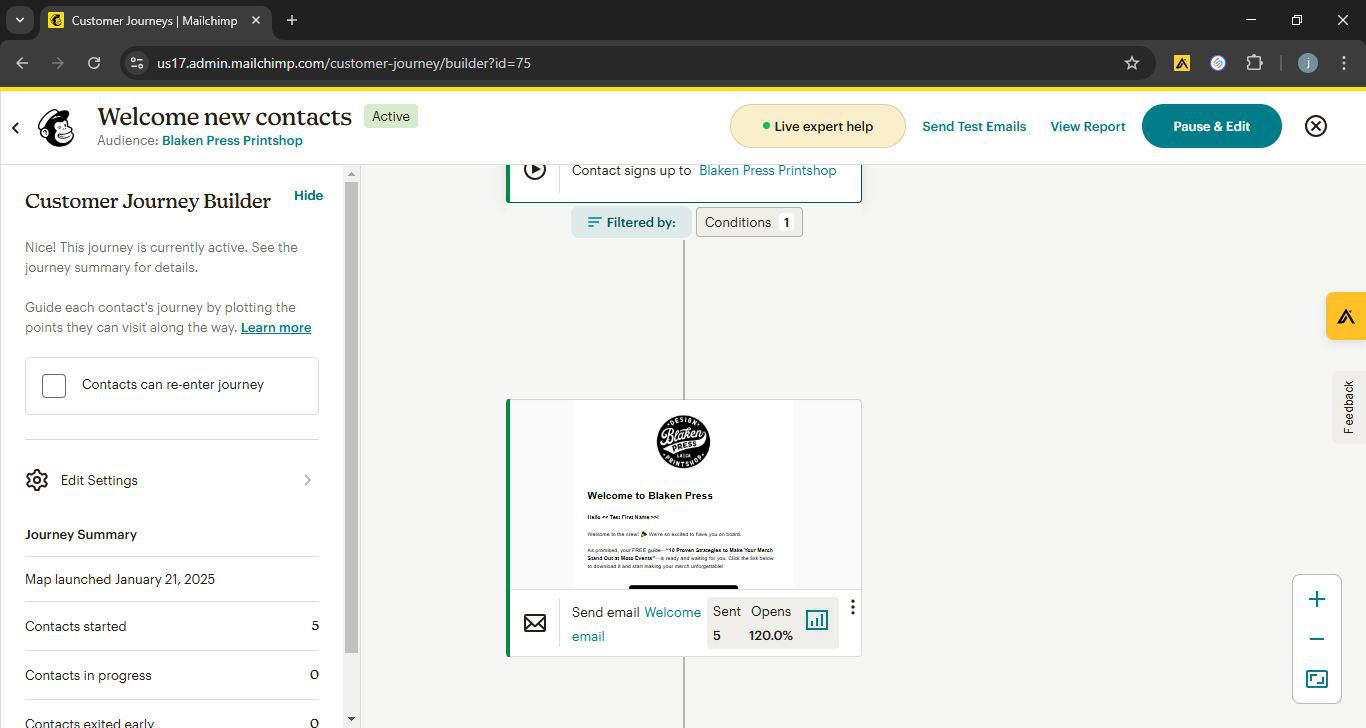Click the Filtered by label

tap(631, 222)
